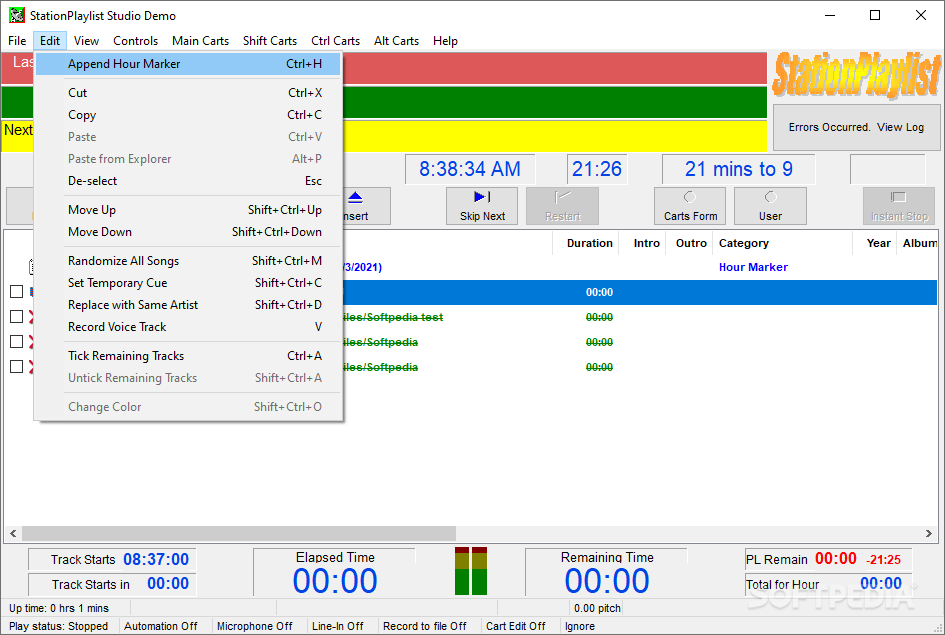The width and height of the screenshot is (945, 635).
Task: Click the 8:38:34 AM clock display
Action: point(469,169)
